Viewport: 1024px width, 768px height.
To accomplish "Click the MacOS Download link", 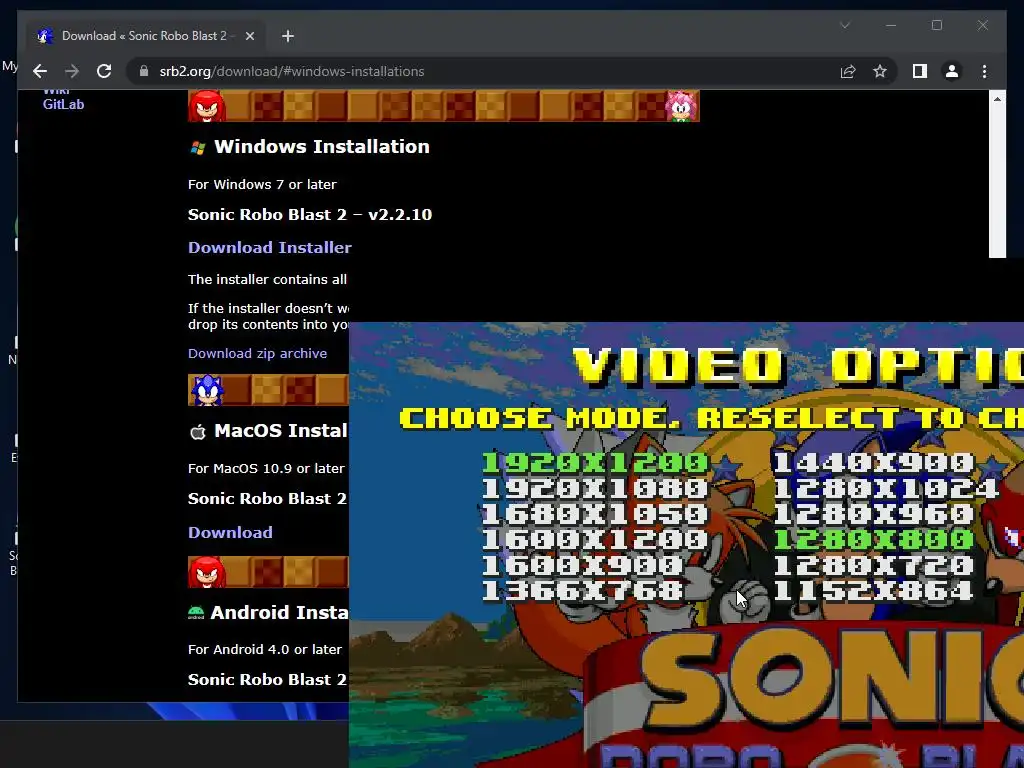I will point(230,532).
